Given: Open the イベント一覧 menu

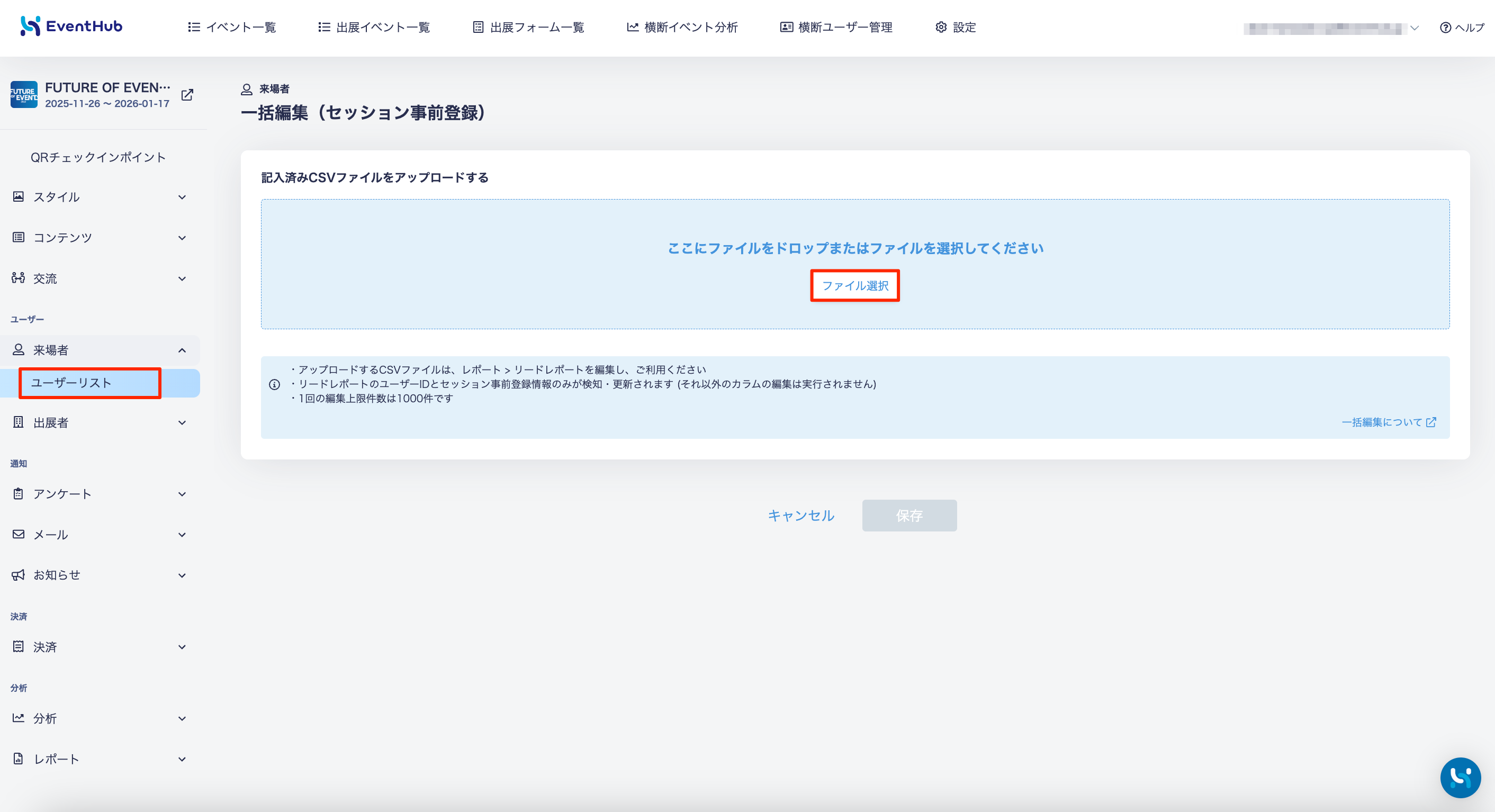Looking at the screenshot, I should click(x=231, y=28).
